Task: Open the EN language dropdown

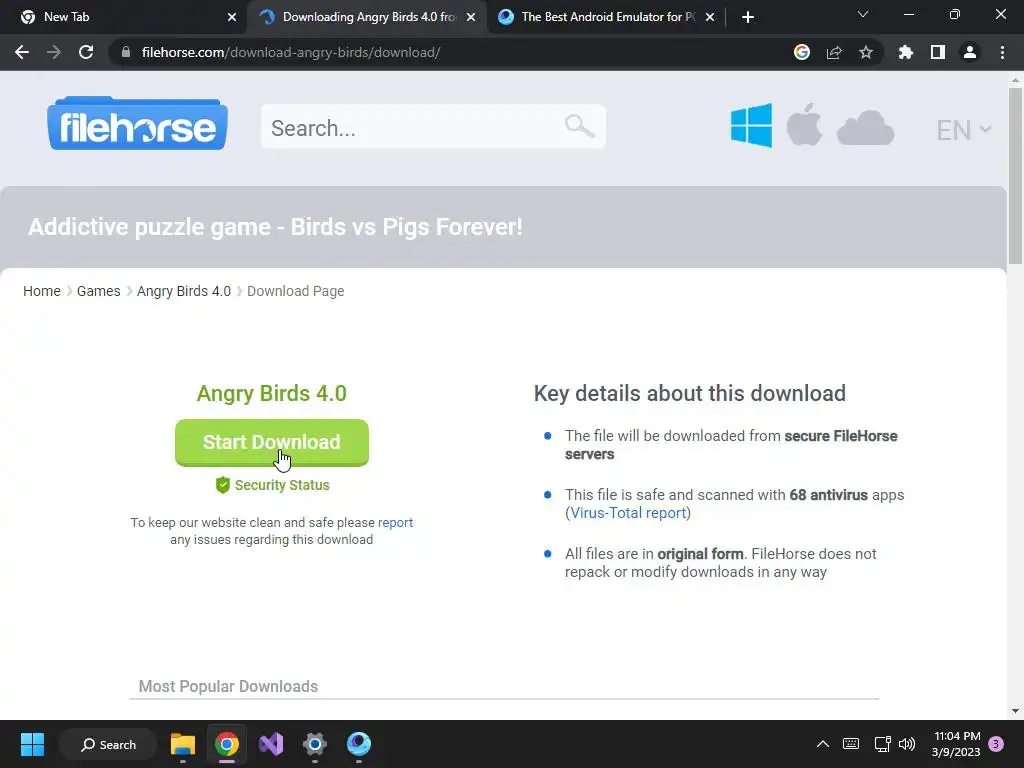Action: point(964,130)
